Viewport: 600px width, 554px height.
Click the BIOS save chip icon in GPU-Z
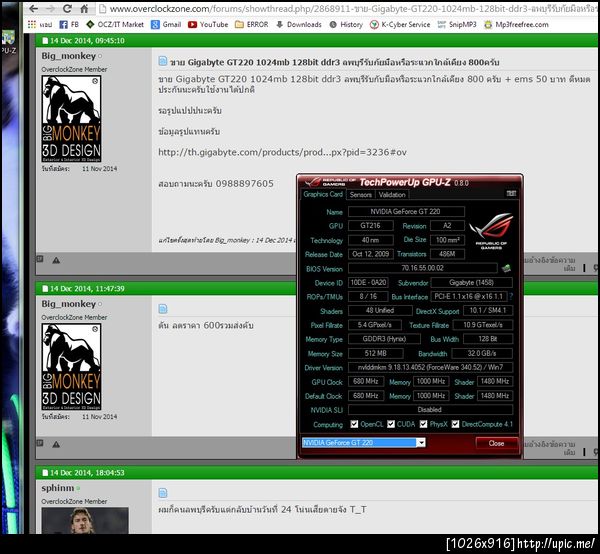pyautogui.click(x=506, y=268)
